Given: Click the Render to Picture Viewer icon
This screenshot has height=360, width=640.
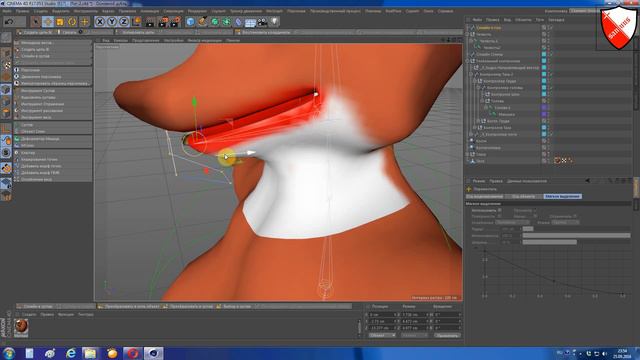Looking at the screenshot, I should tap(163, 22).
